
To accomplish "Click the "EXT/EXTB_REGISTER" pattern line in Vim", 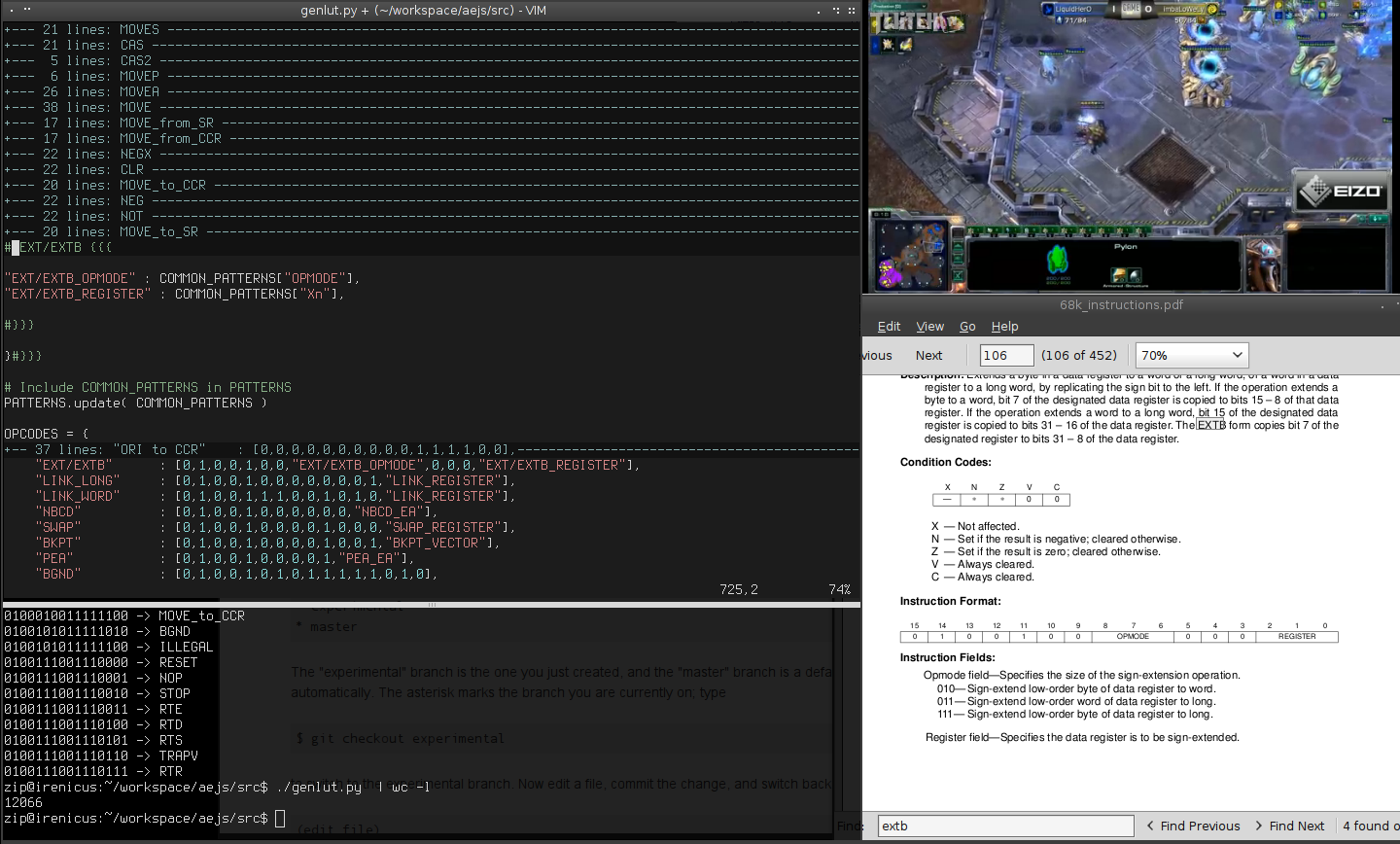I will [174, 294].
